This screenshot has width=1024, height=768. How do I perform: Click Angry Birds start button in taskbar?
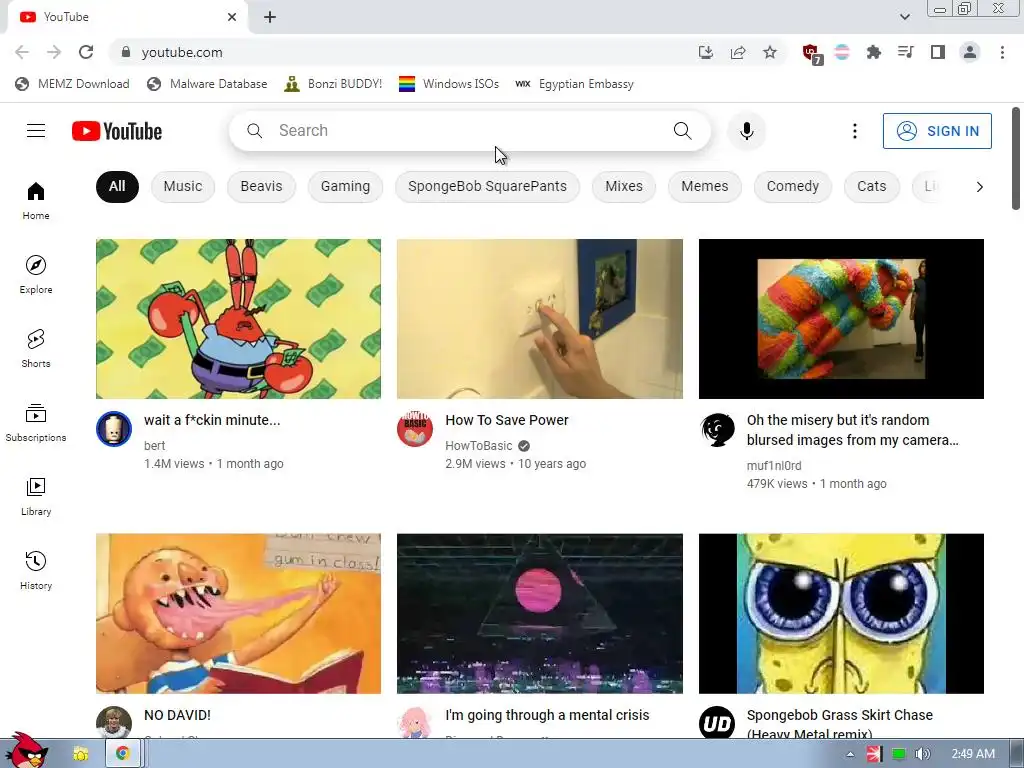[x=26, y=751]
